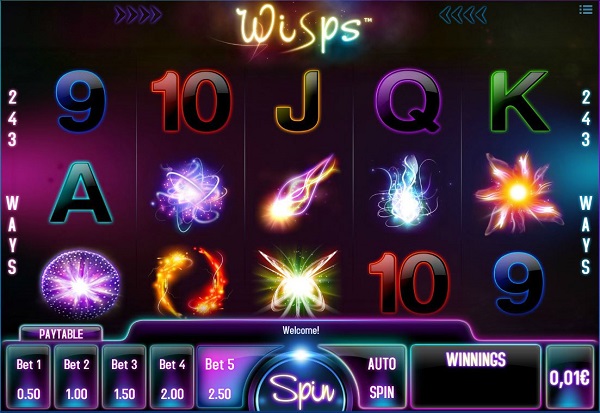Start the reels with the Spin button

tap(301, 389)
